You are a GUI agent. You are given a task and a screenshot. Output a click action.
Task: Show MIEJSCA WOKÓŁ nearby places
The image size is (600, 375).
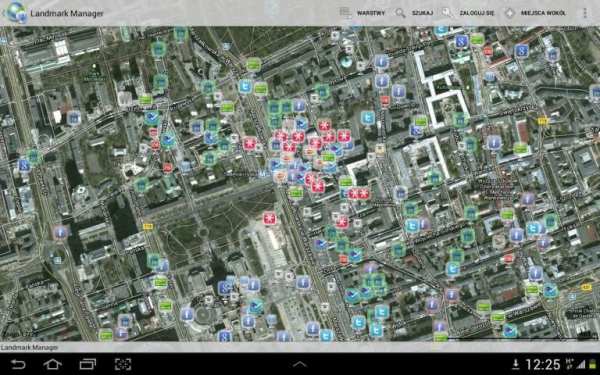pos(535,13)
